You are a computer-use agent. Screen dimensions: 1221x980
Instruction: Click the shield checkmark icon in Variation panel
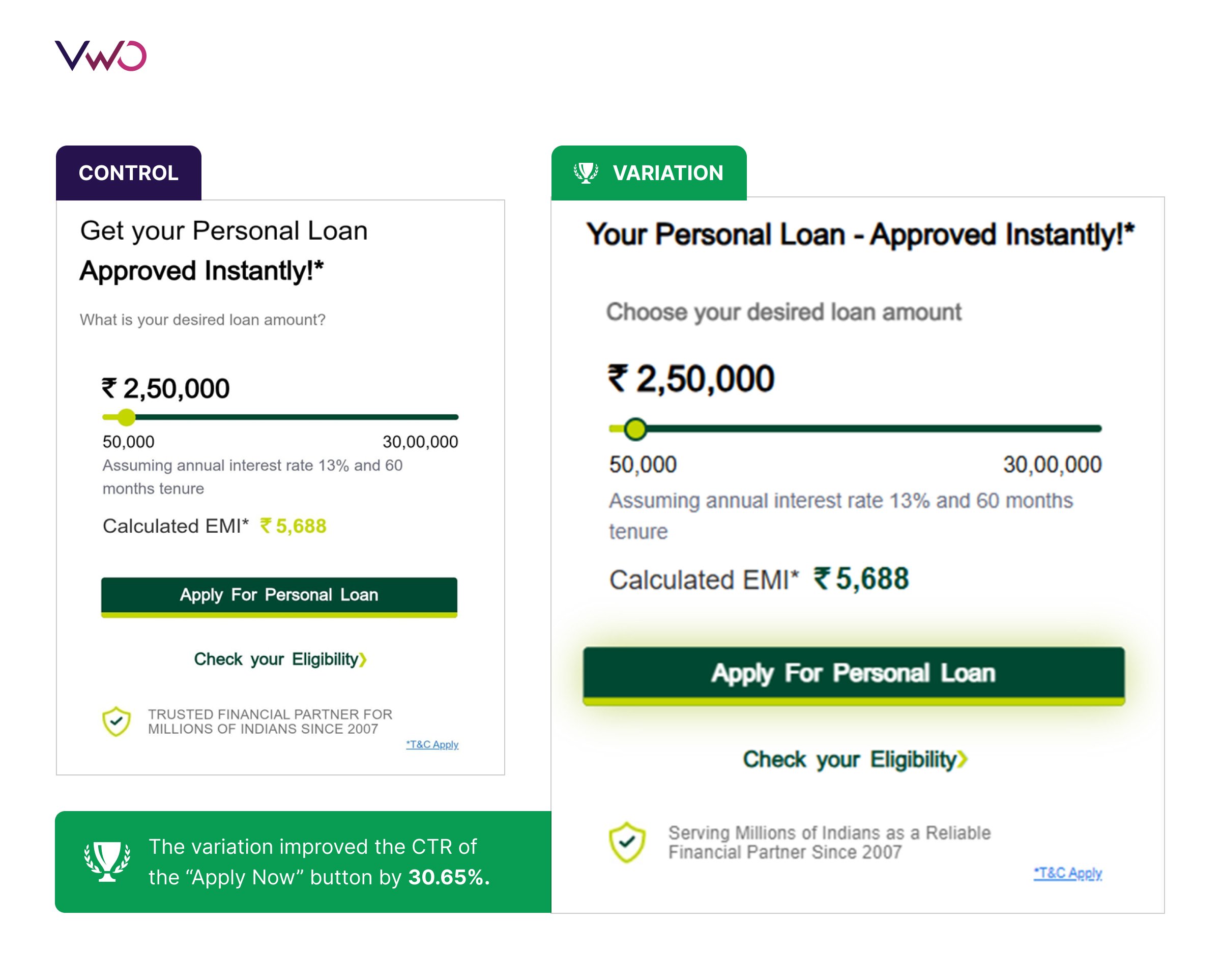coord(627,842)
